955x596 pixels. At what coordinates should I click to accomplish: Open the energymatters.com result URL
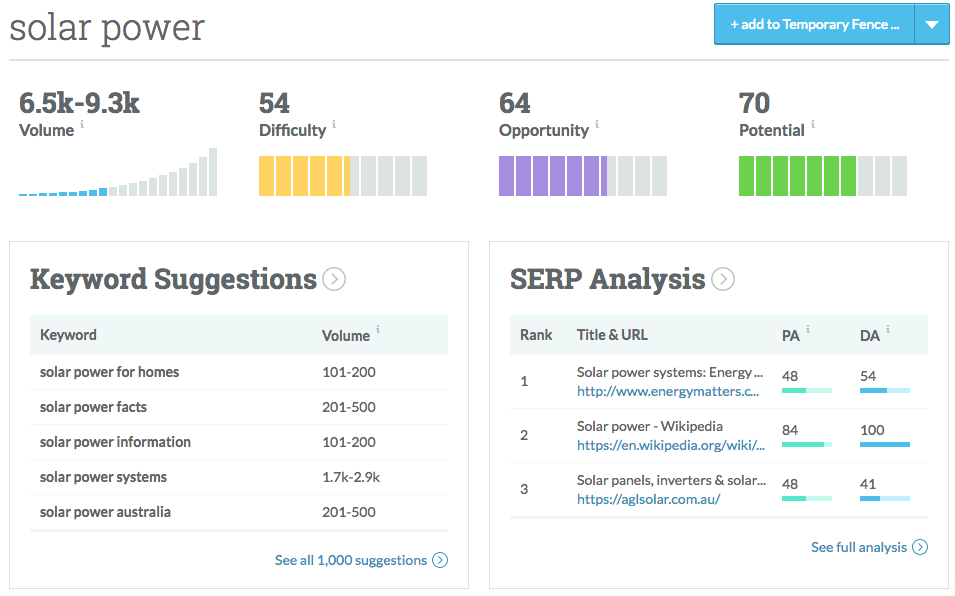click(668, 392)
